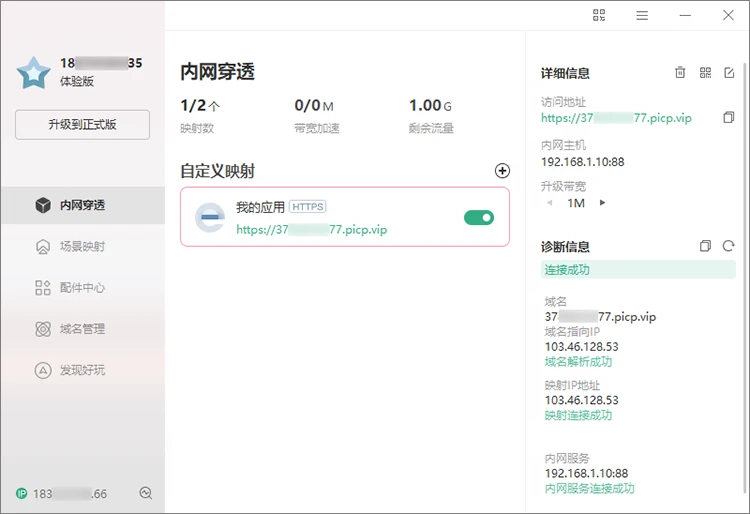Click the 自定义映射 heading

[x=218, y=171]
